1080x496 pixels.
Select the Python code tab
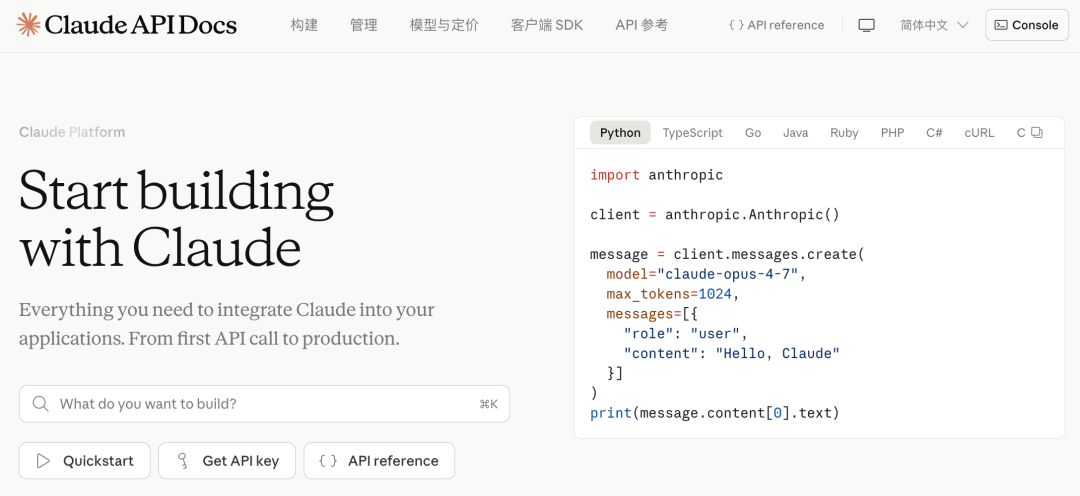(x=620, y=133)
